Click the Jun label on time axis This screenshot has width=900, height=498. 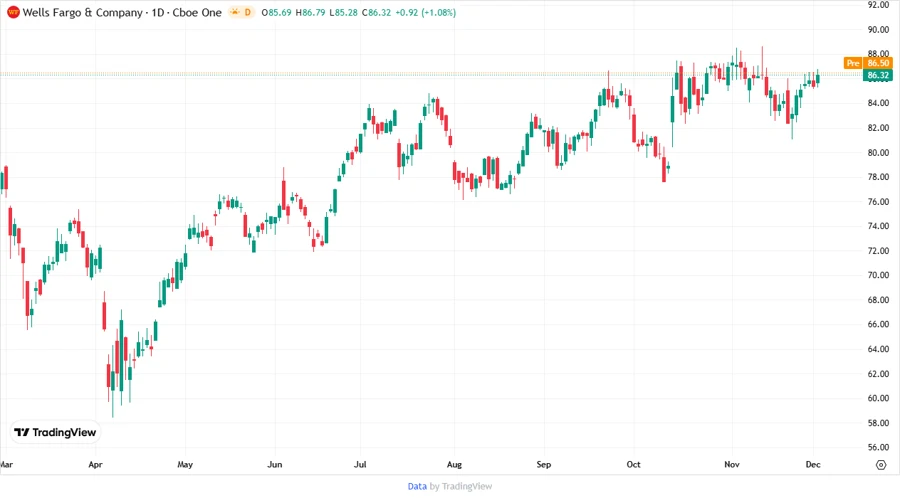275,465
